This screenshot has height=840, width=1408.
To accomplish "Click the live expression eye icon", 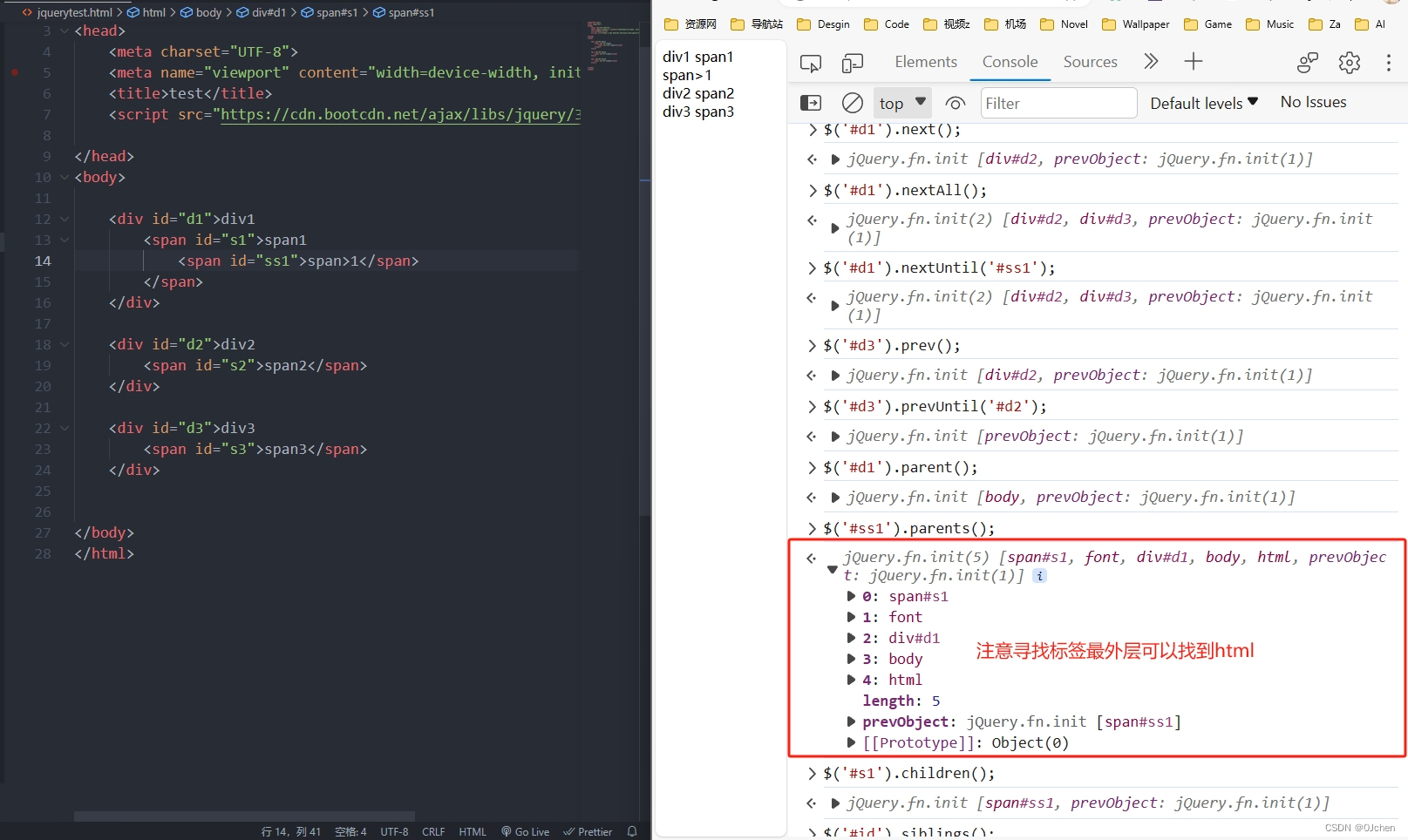I will point(956,103).
